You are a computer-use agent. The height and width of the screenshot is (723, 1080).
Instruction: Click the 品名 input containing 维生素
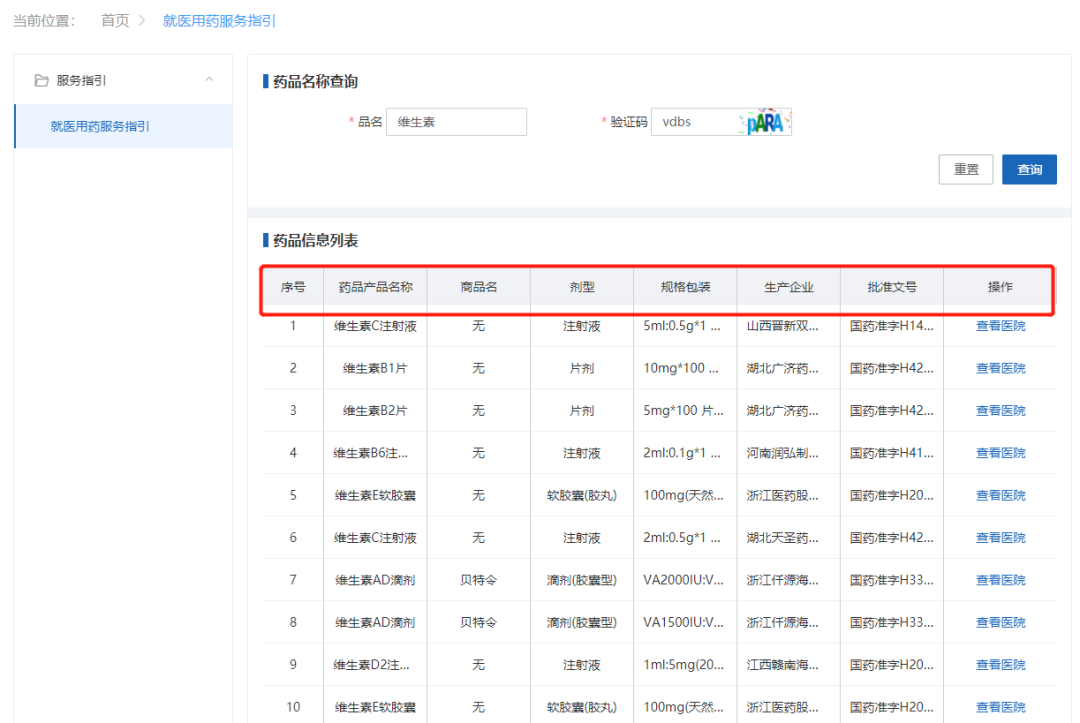(456, 121)
